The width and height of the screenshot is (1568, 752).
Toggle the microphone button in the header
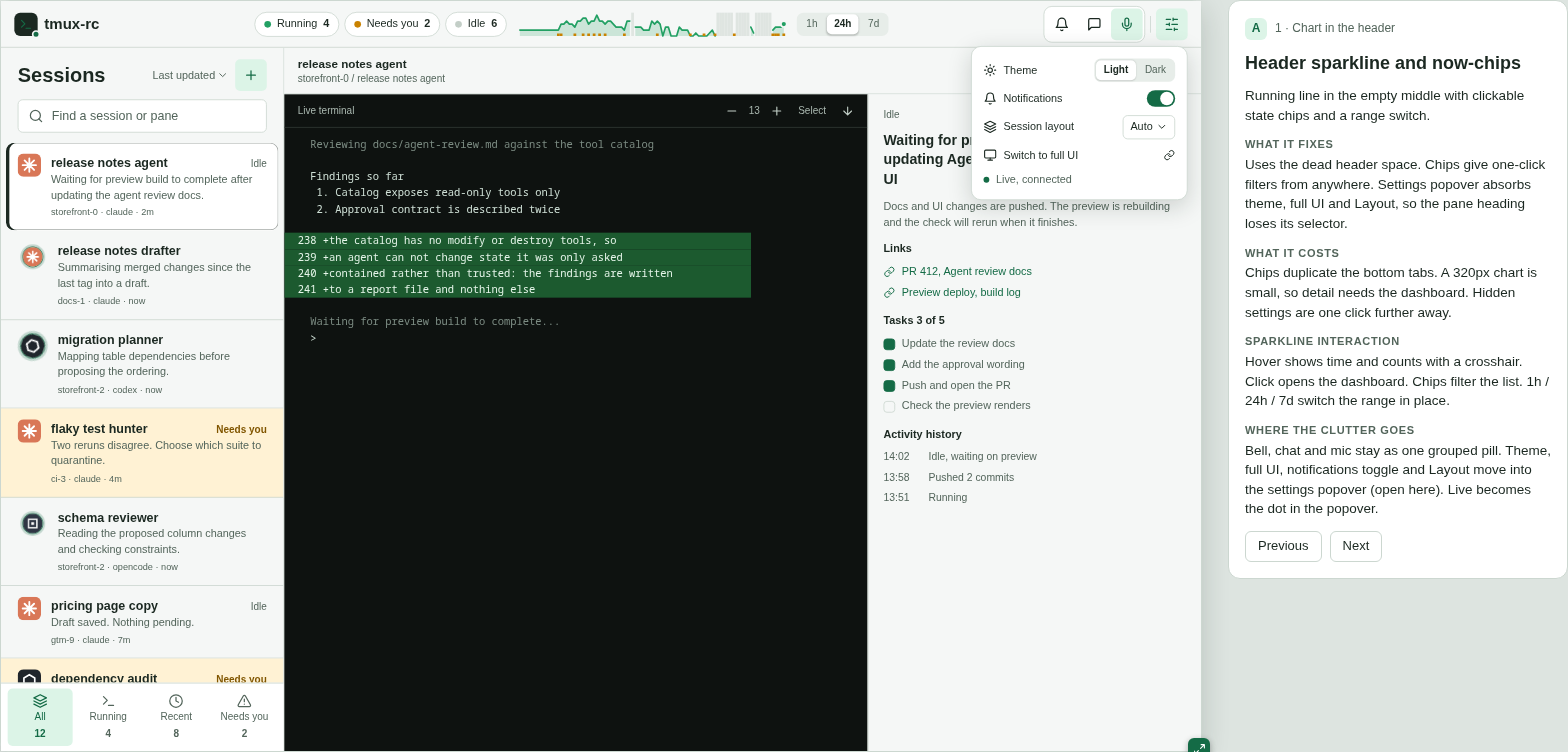1127,24
